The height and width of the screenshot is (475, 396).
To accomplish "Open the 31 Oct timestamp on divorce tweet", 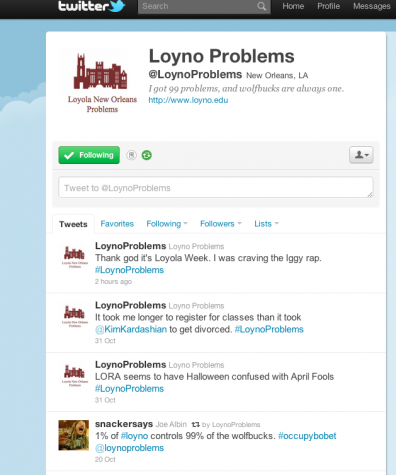I will pos(105,341).
